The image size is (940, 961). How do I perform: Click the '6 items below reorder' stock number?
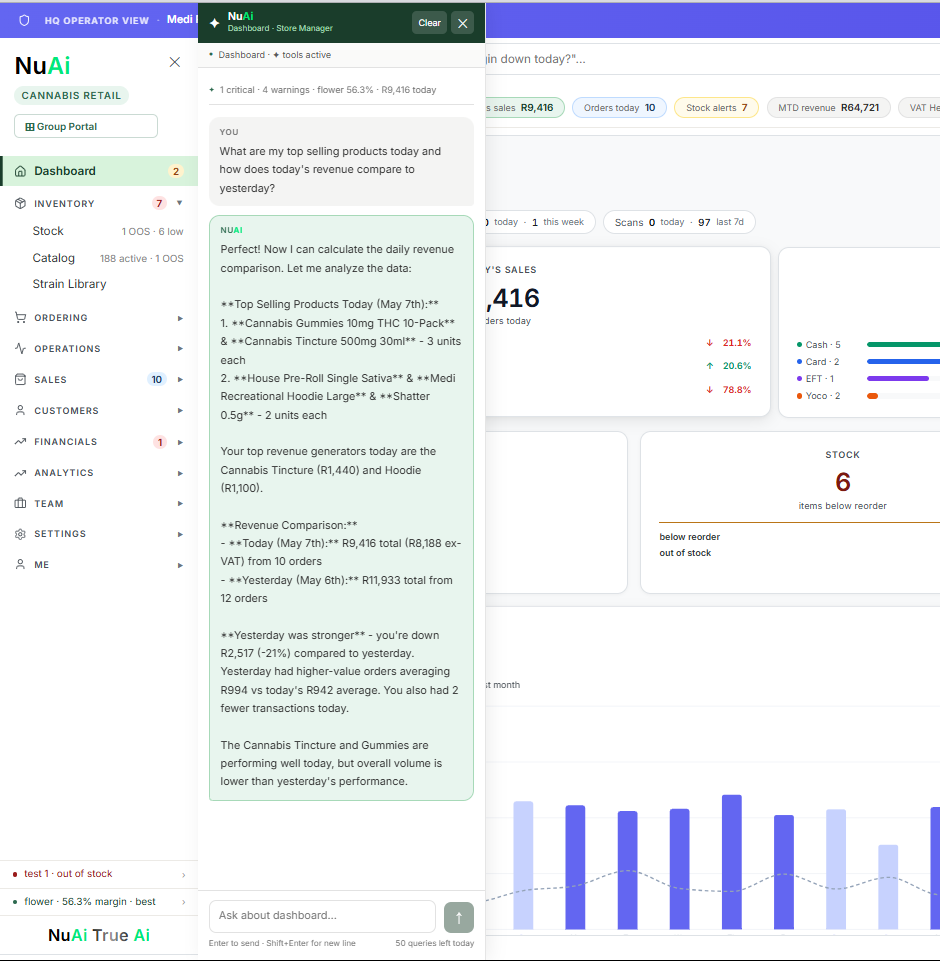843,482
